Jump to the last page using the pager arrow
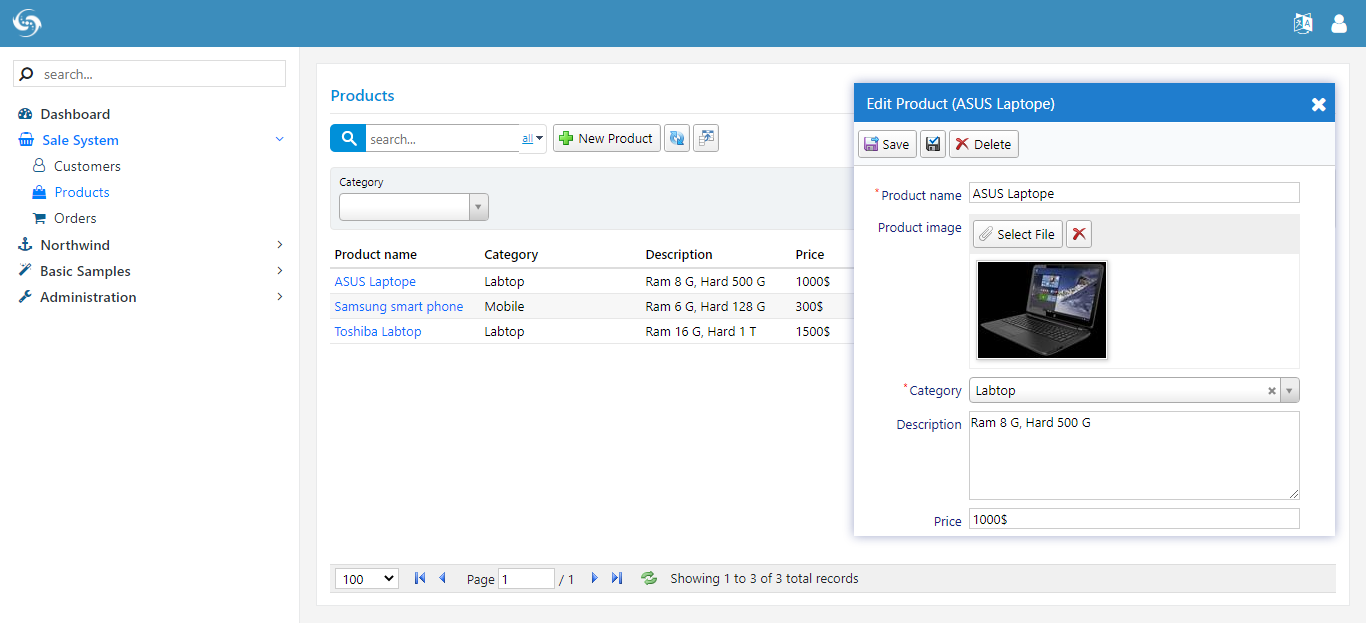Image resolution: width=1366 pixels, height=623 pixels. [x=616, y=578]
